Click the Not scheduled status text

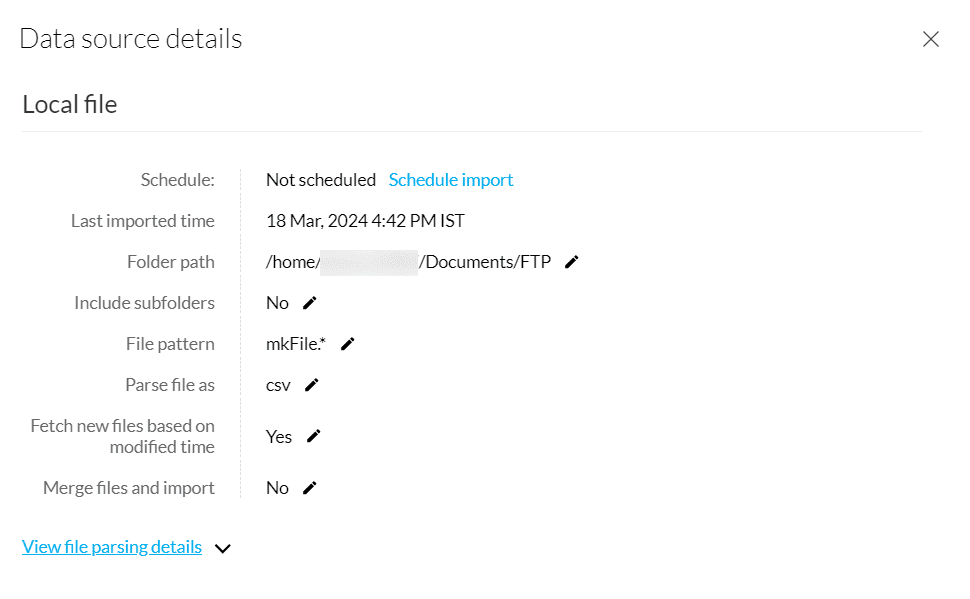click(321, 180)
